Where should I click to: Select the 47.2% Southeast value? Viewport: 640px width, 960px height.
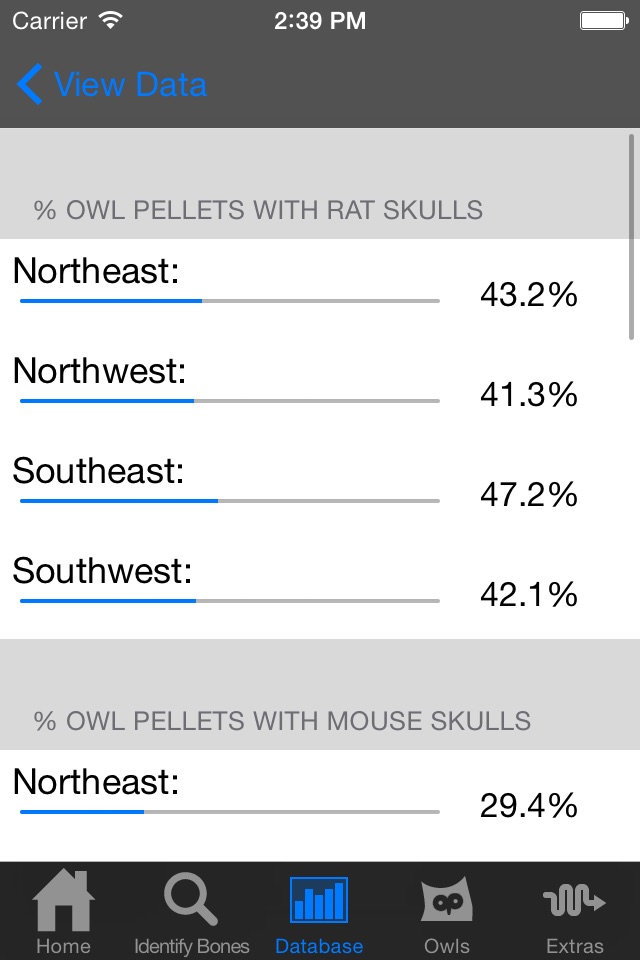(529, 494)
